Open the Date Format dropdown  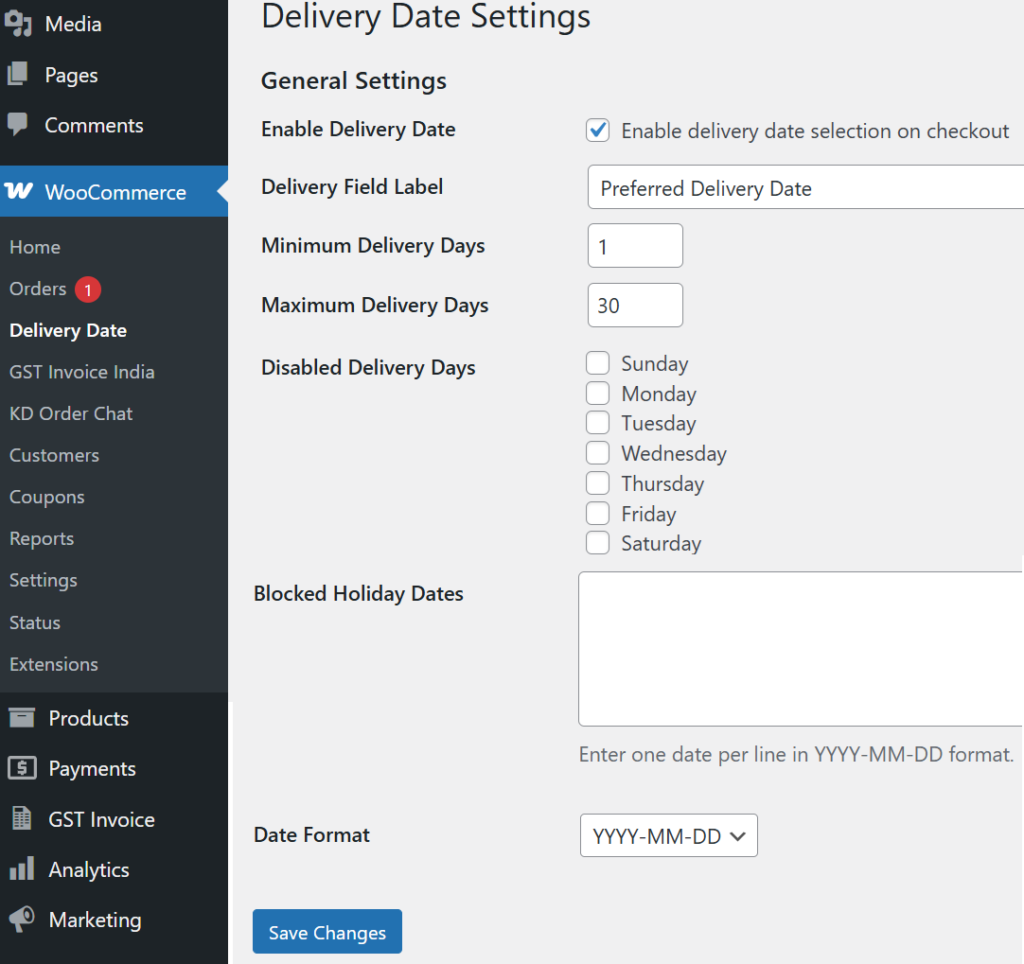(669, 835)
